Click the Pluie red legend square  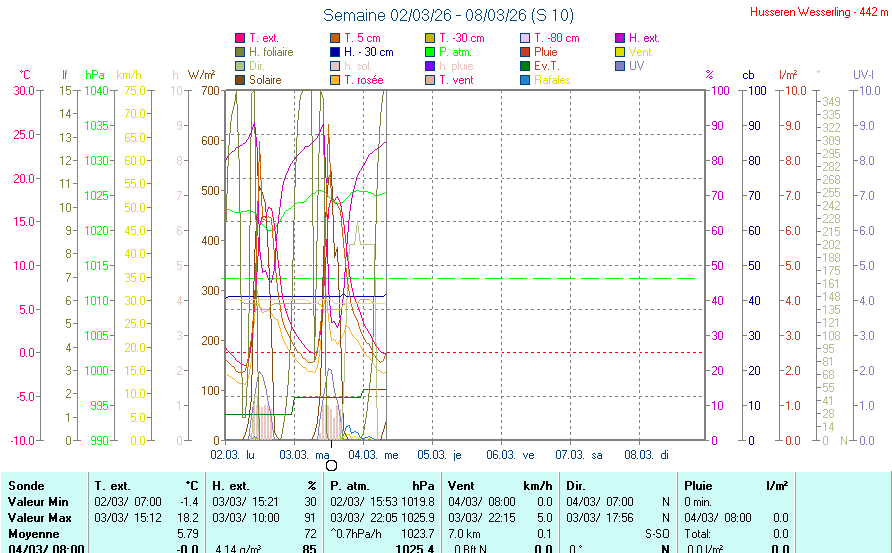click(x=525, y=52)
